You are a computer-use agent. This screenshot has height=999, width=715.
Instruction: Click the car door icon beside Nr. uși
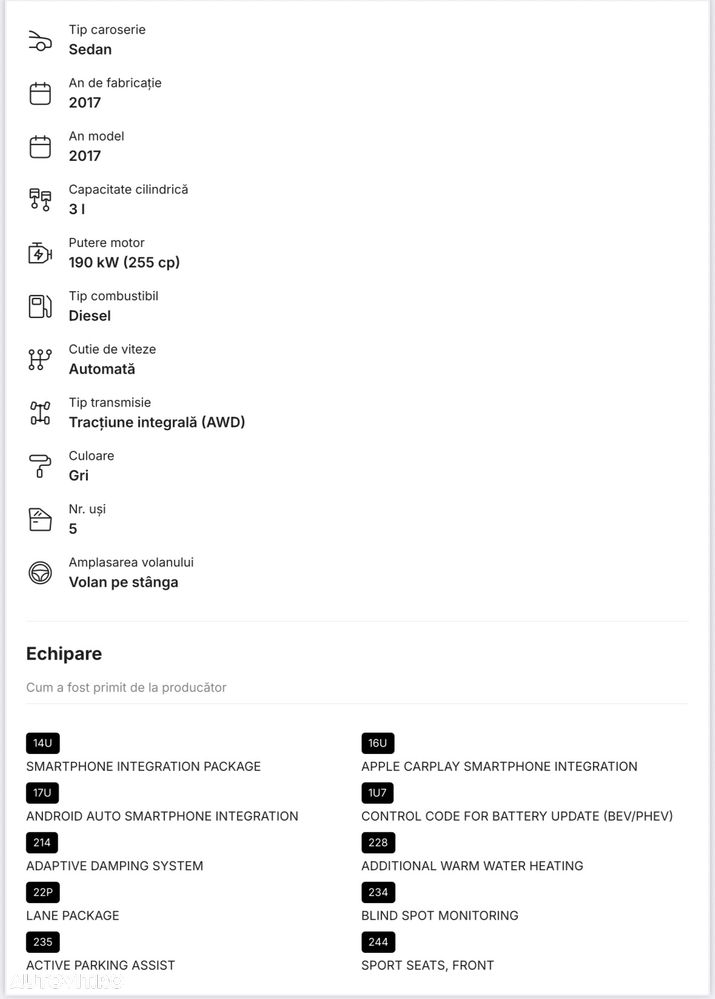40,519
